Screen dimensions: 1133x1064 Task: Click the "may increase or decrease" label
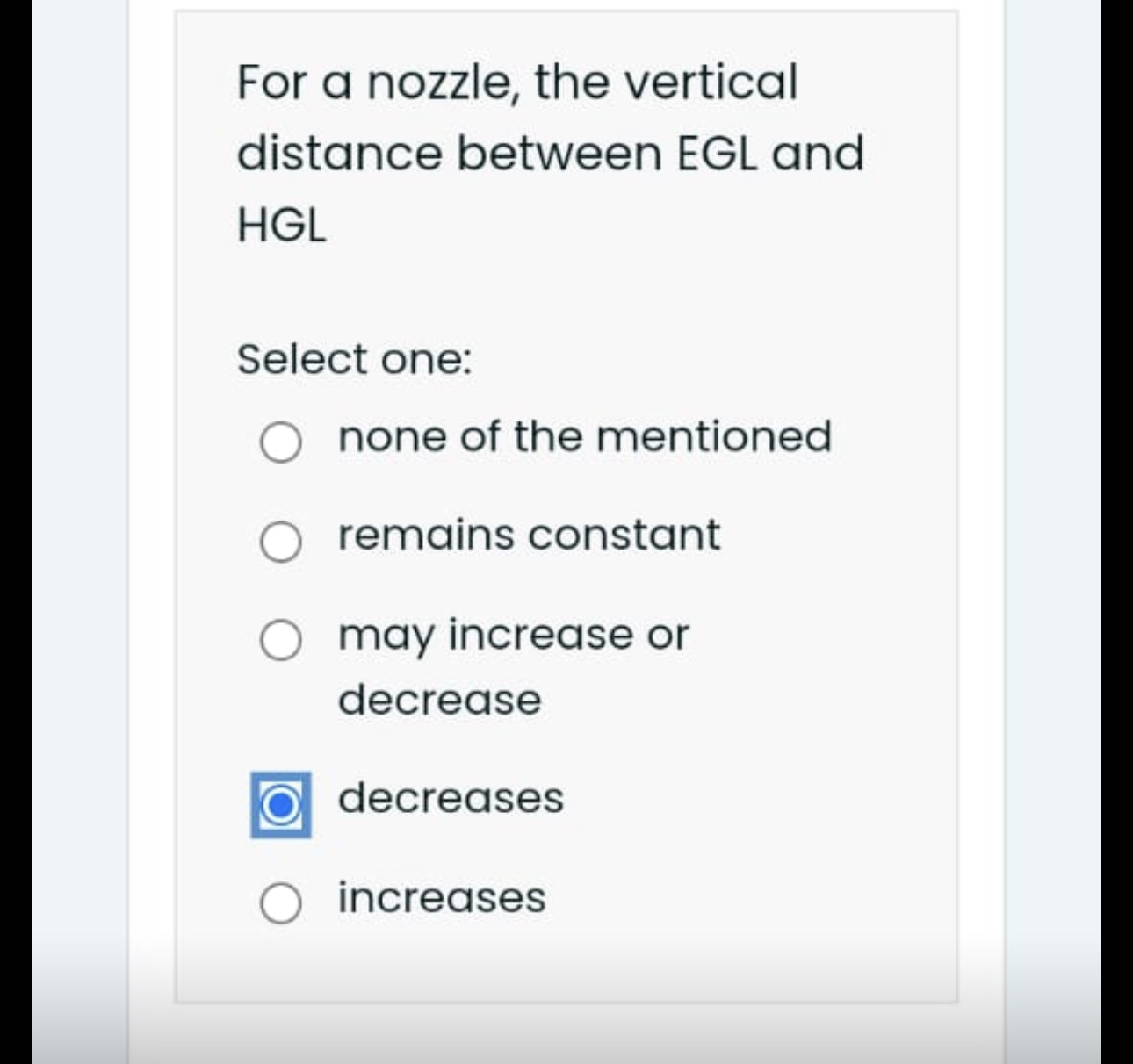[513, 635]
